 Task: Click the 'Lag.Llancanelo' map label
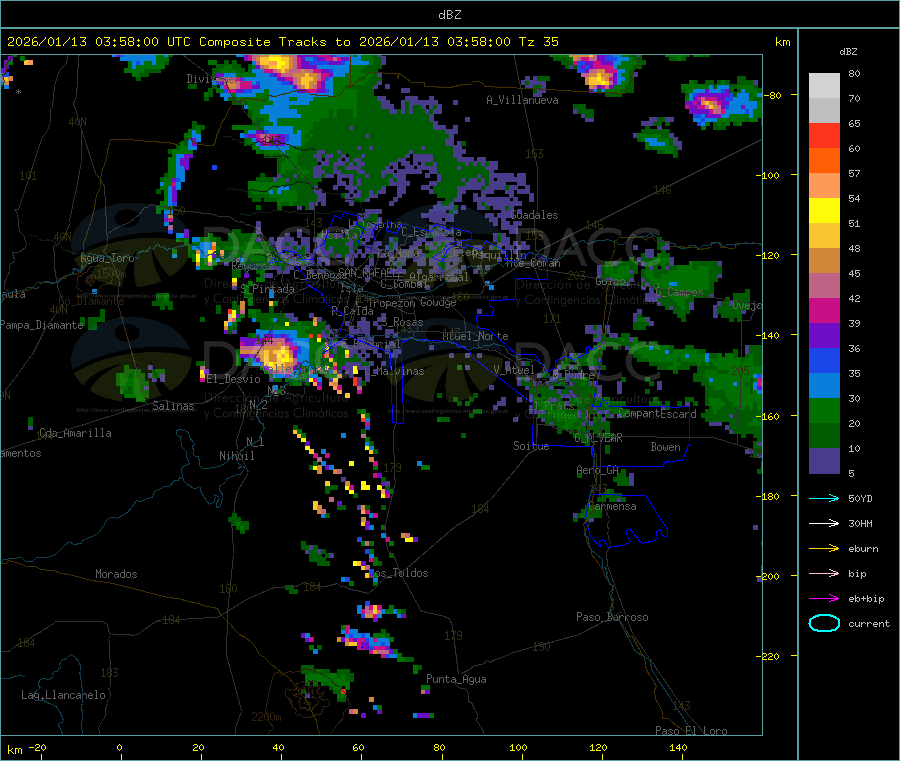coord(63,695)
